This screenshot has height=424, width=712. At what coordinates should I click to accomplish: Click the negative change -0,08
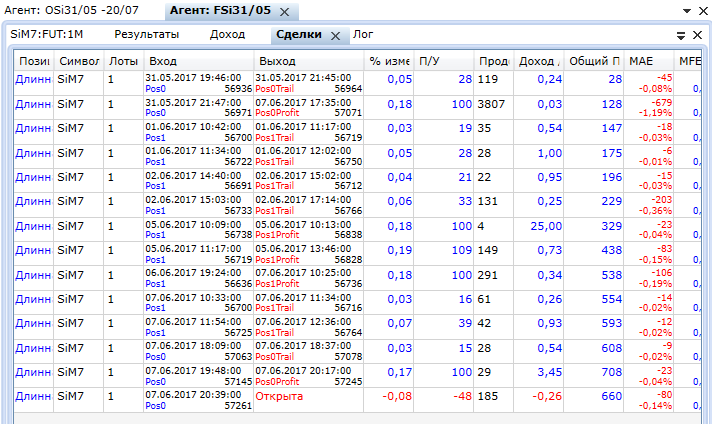pyautogui.click(x=397, y=396)
